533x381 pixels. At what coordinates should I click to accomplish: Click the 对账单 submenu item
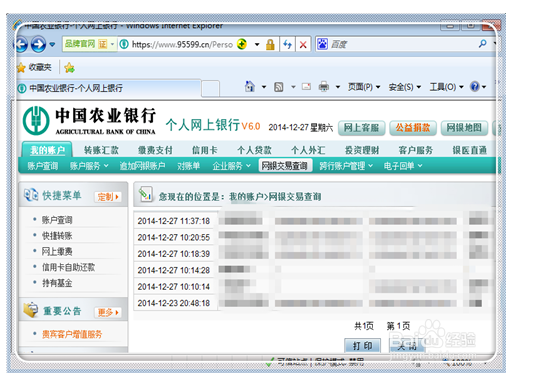(189, 166)
